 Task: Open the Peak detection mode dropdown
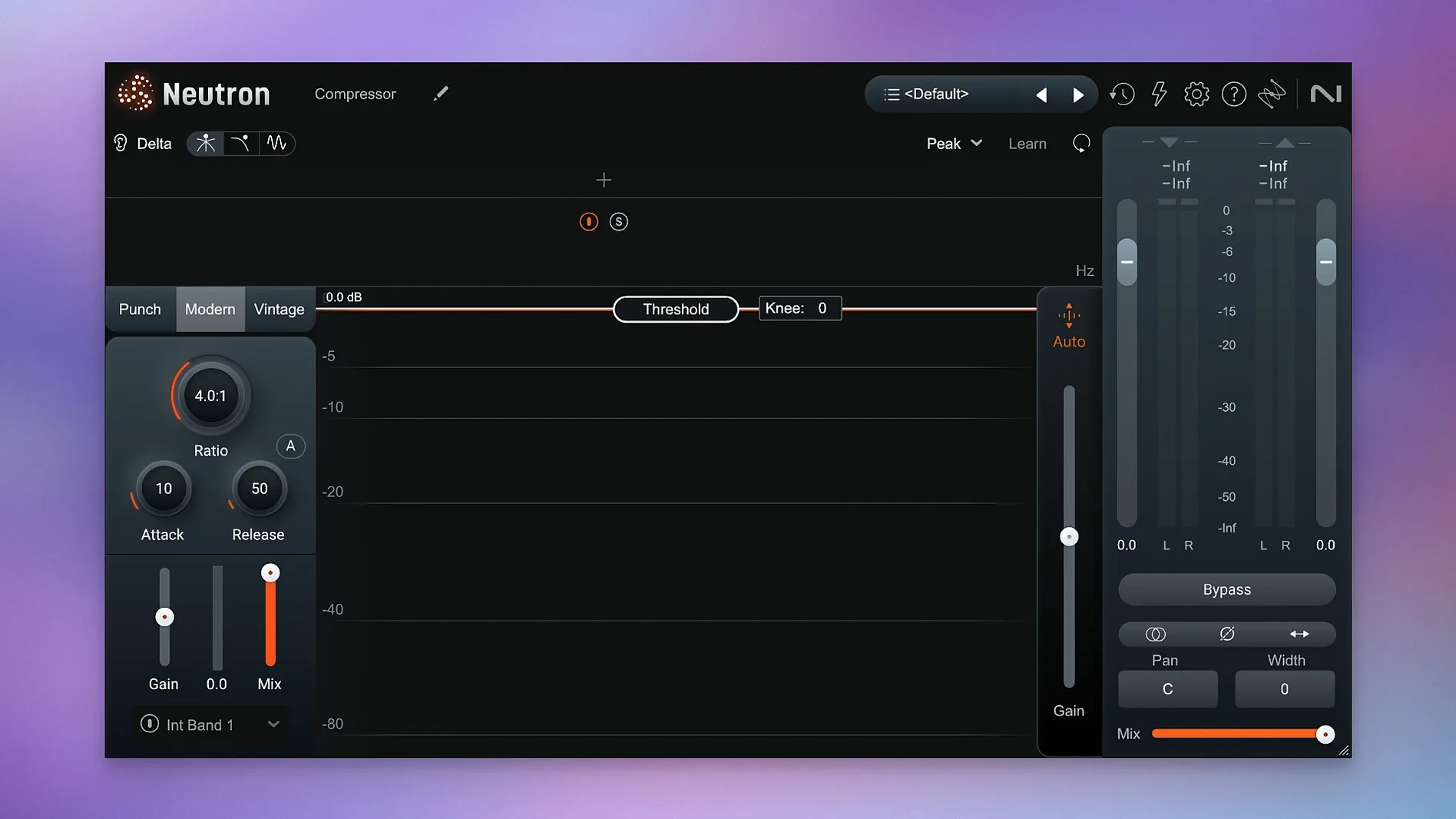tap(955, 144)
